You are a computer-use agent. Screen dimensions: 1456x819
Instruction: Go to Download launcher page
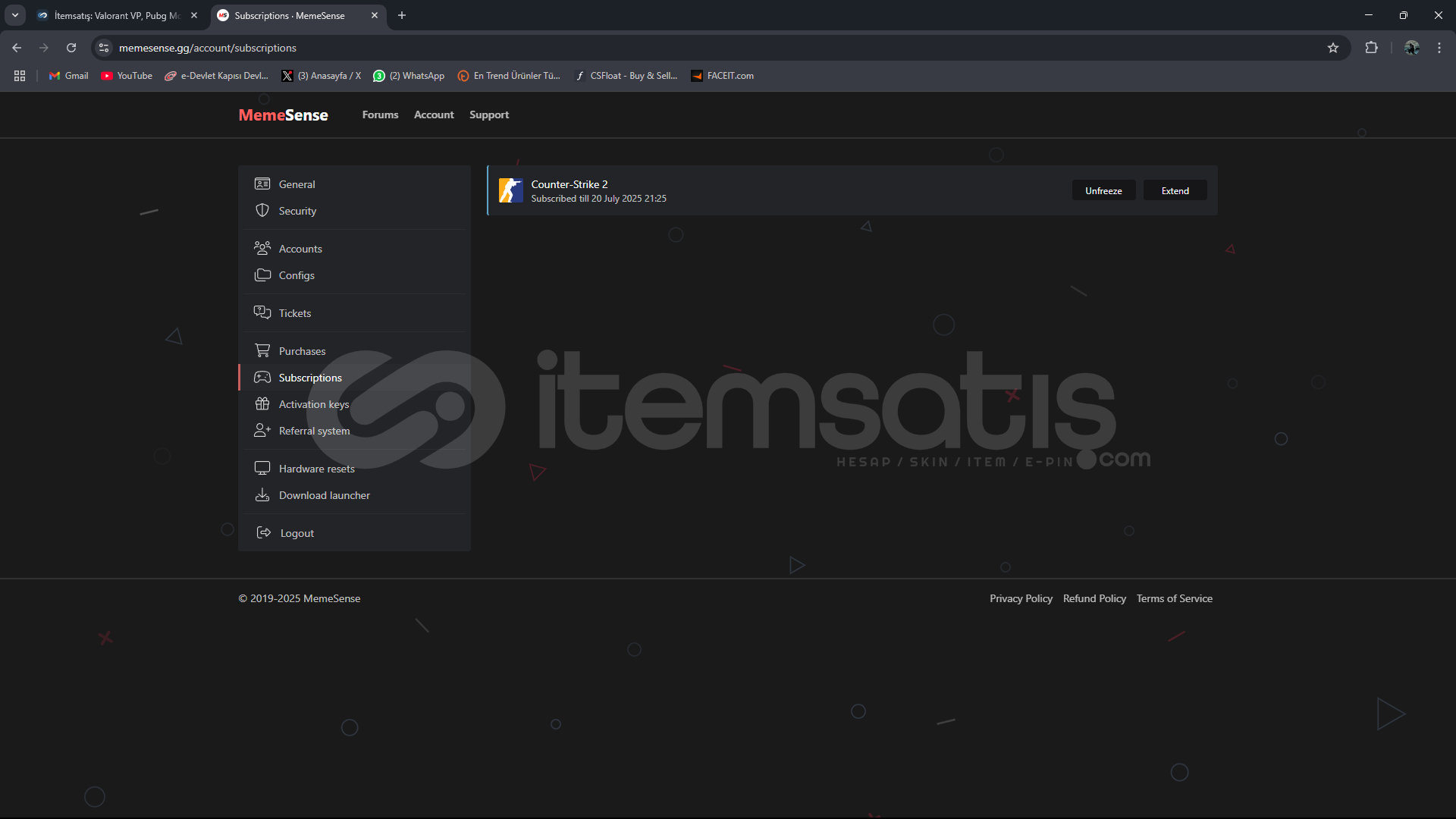click(x=354, y=495)
